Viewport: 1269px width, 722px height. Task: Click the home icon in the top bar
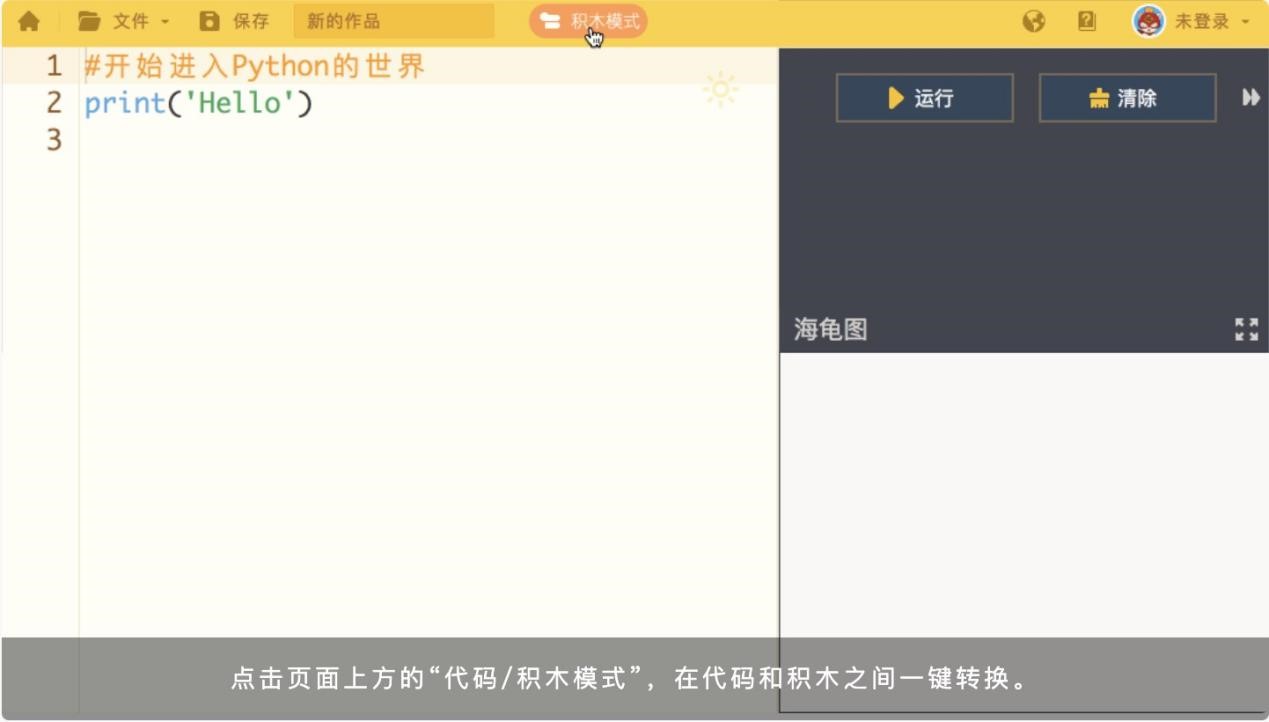click(x=27, y=20)
